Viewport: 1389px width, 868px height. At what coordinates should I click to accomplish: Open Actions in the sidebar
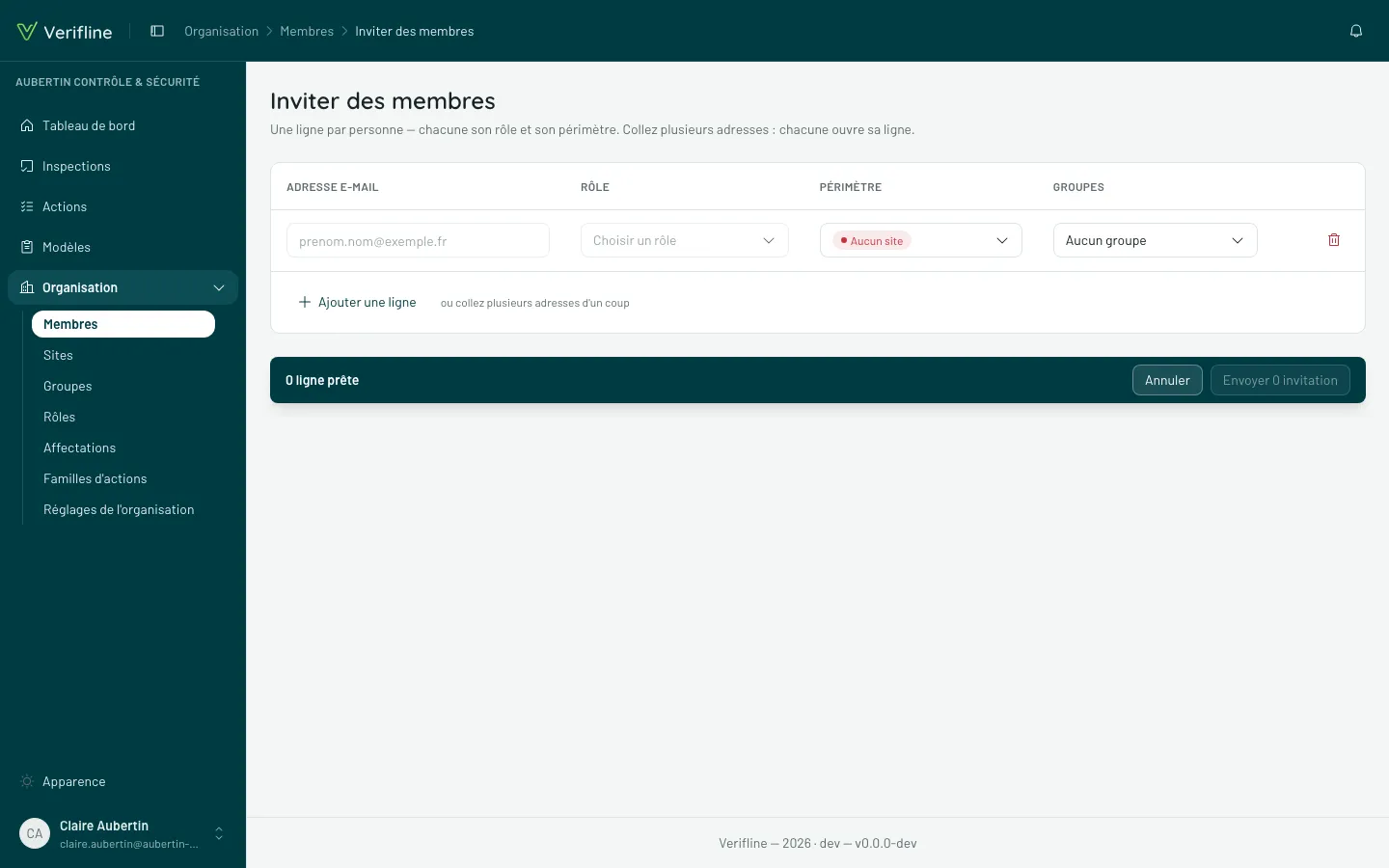(x=123, y=206)
